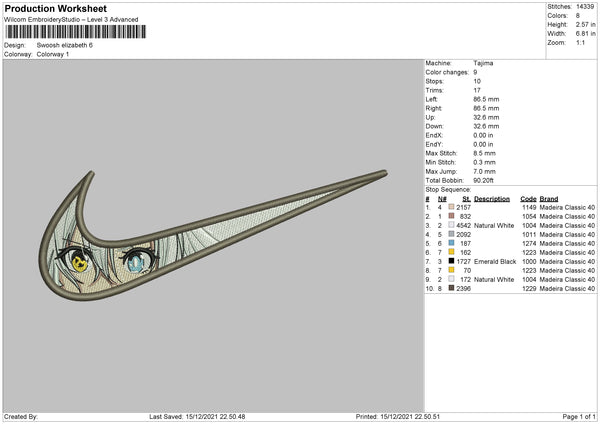This screenshot has width=600, height=424.
Task: Click the 'Color changes:' label
Action: [447, 72]
